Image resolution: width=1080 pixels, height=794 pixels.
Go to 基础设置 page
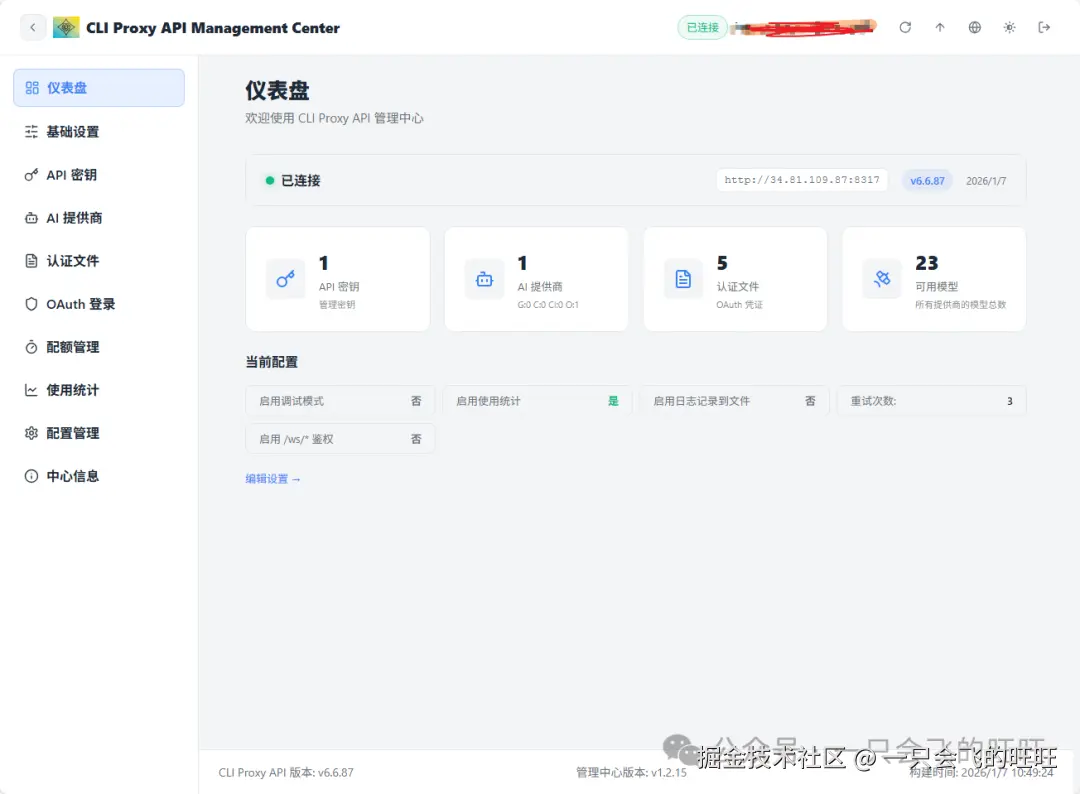coord(98,132)
